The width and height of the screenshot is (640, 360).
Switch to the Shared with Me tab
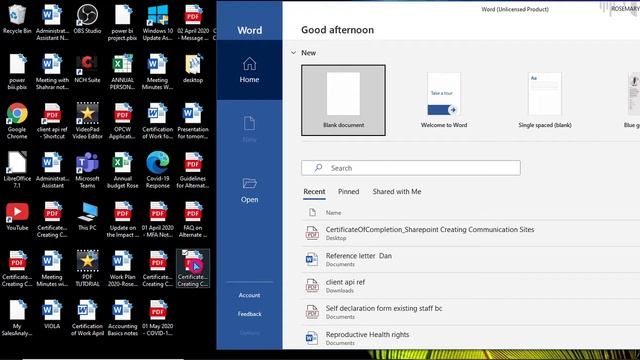coord(397,191)
